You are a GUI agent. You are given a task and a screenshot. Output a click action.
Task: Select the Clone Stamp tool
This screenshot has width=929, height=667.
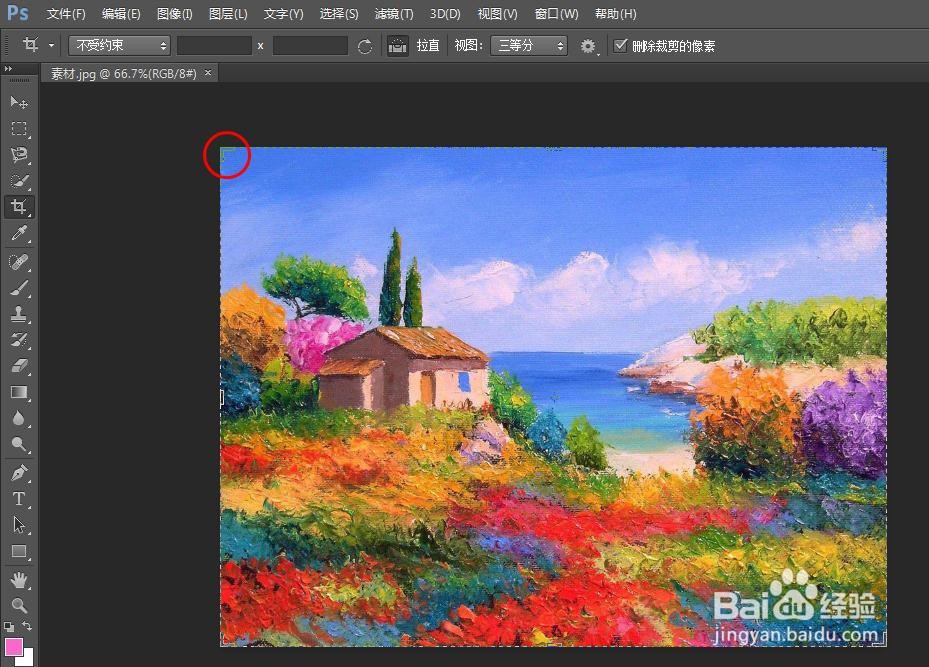pyautogui.click(x=19, y=314)
